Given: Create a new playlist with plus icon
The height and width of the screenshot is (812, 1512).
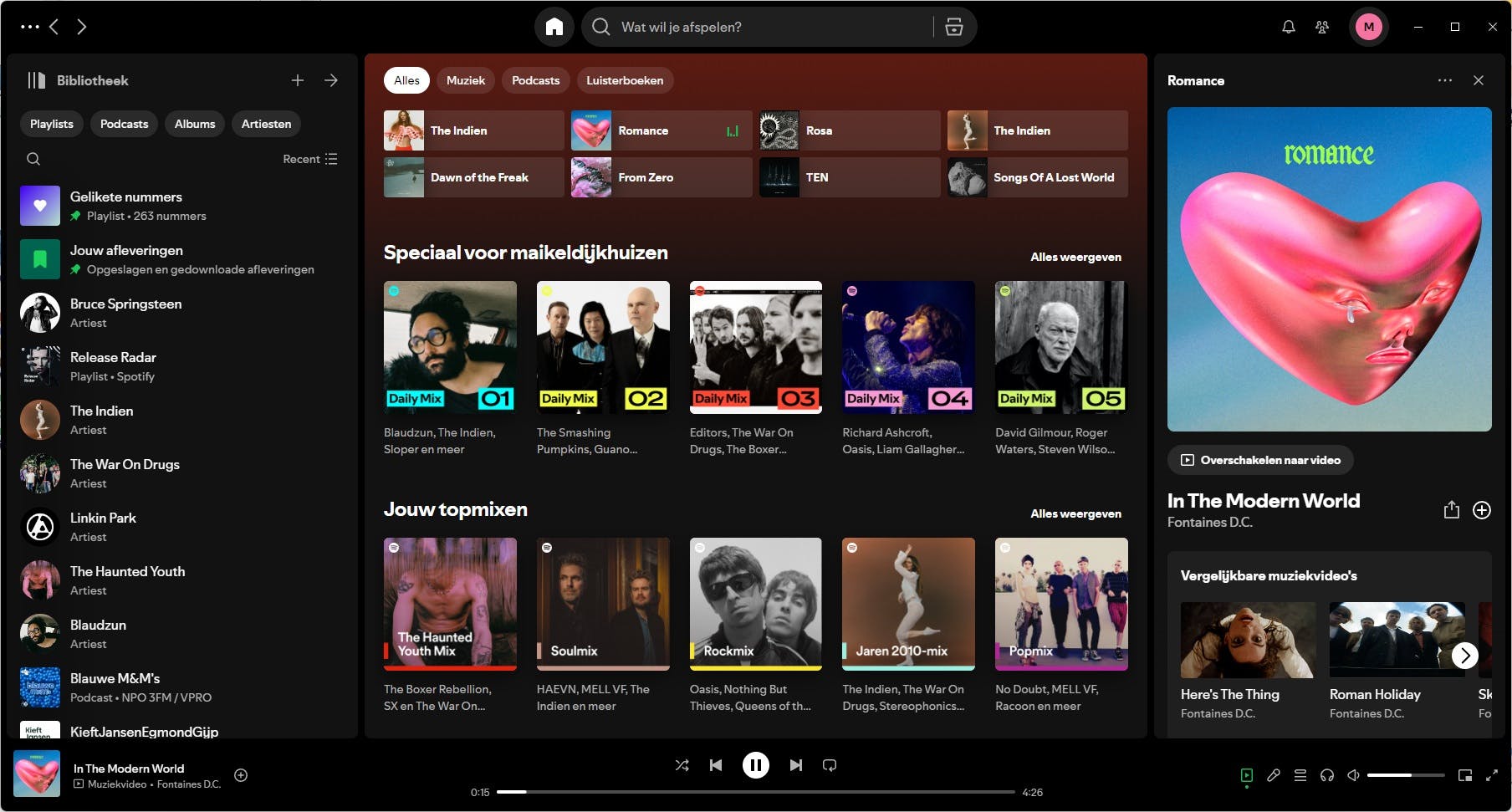Looking at the screenshot, I should point(298,80).
